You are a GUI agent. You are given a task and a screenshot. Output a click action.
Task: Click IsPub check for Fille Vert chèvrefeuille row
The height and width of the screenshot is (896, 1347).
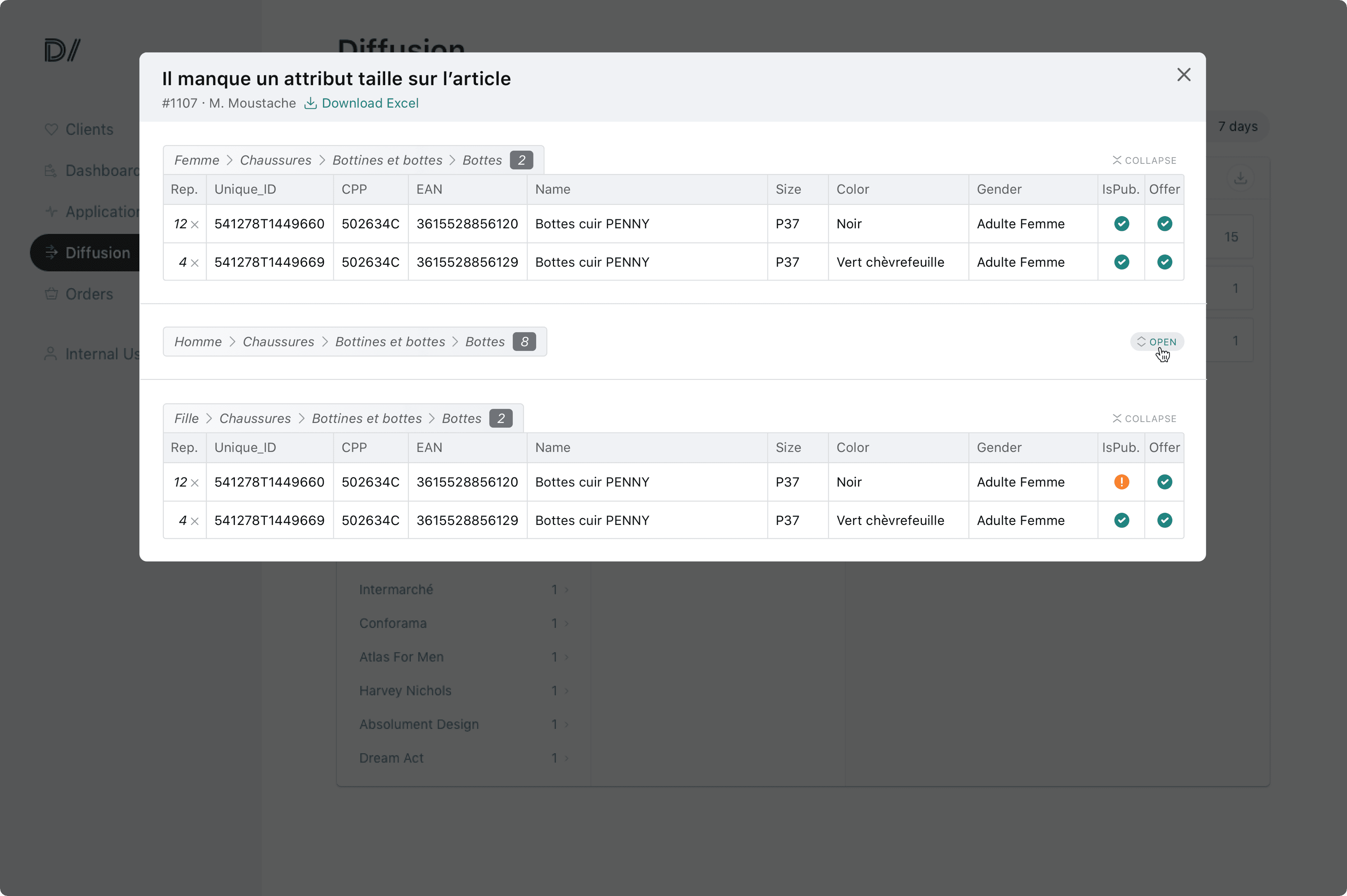(1121, 521)
